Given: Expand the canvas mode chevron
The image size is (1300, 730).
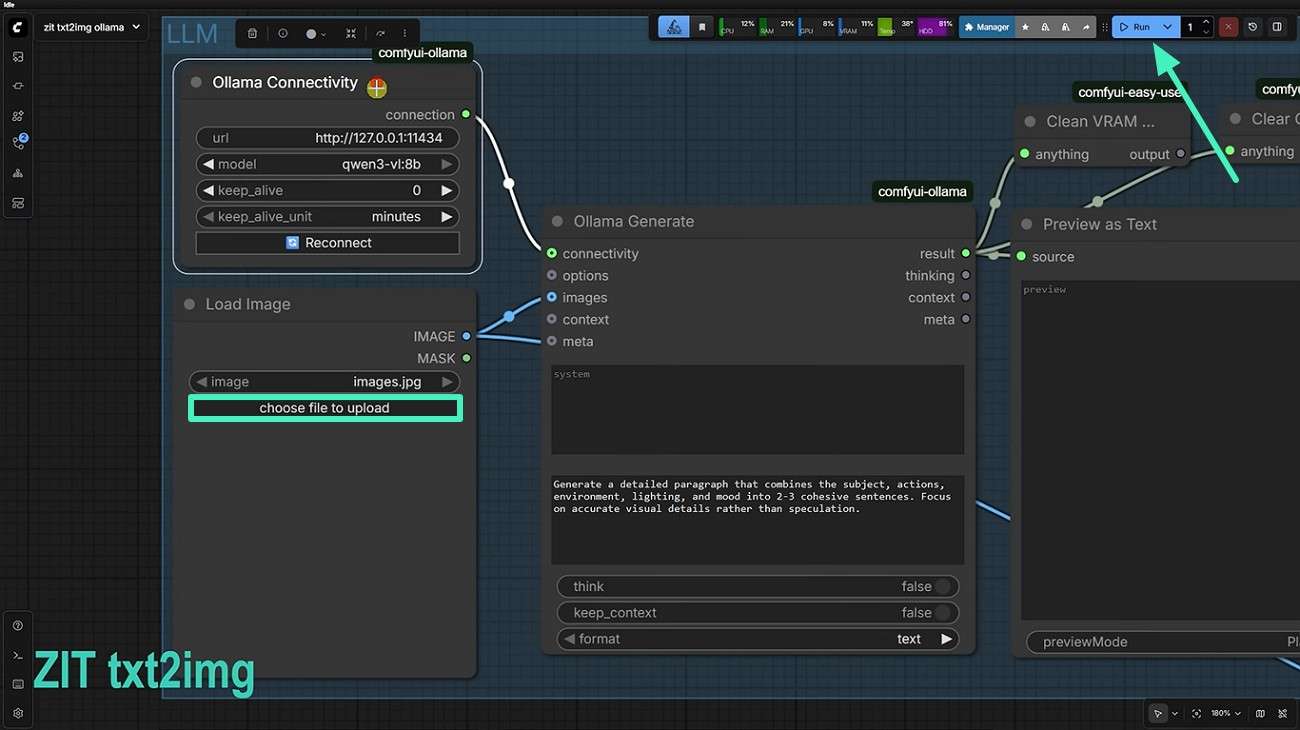Looking at the screenshot, I should pos(1174,714).
